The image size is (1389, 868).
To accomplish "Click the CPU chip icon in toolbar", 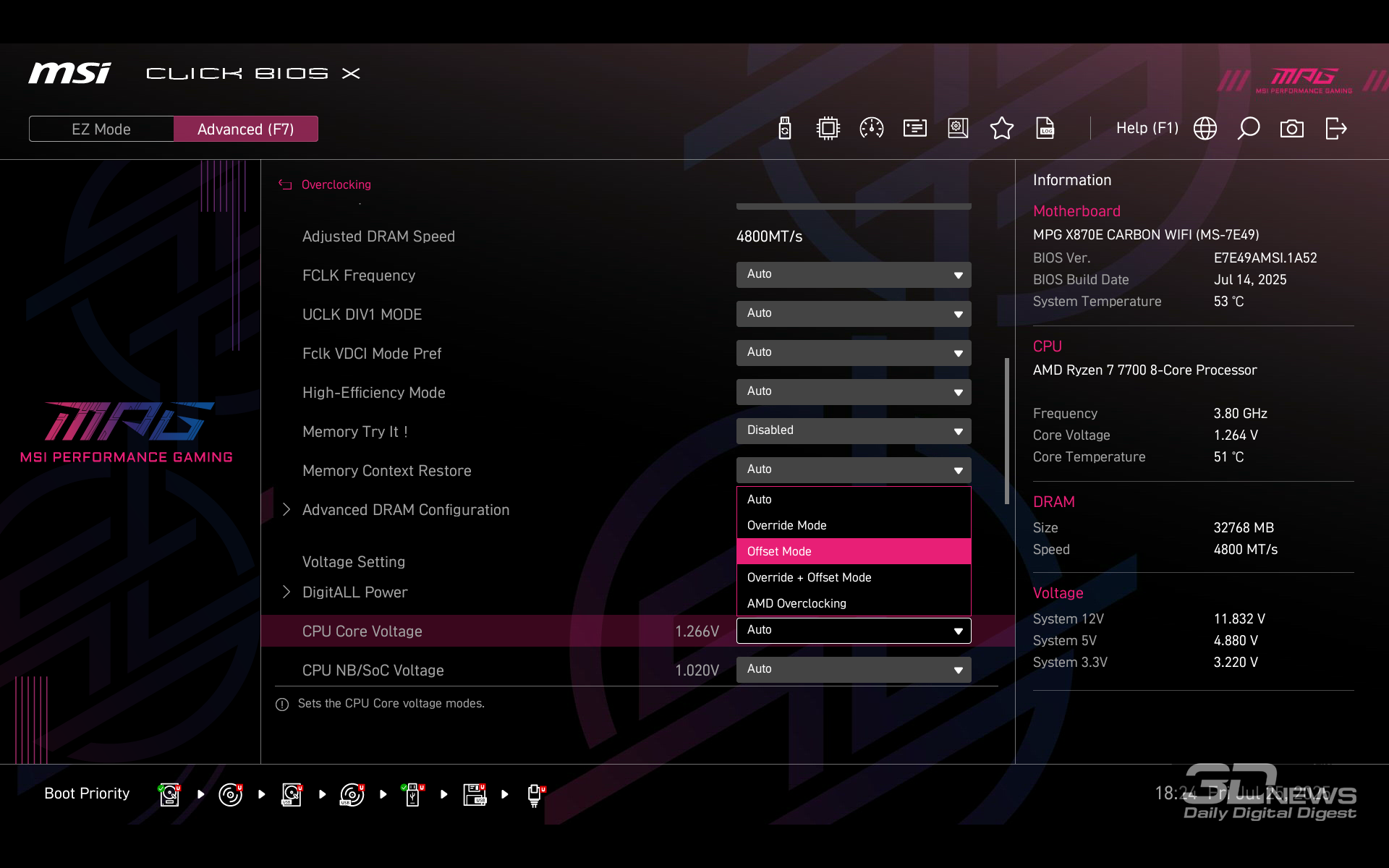I will 828,129.
